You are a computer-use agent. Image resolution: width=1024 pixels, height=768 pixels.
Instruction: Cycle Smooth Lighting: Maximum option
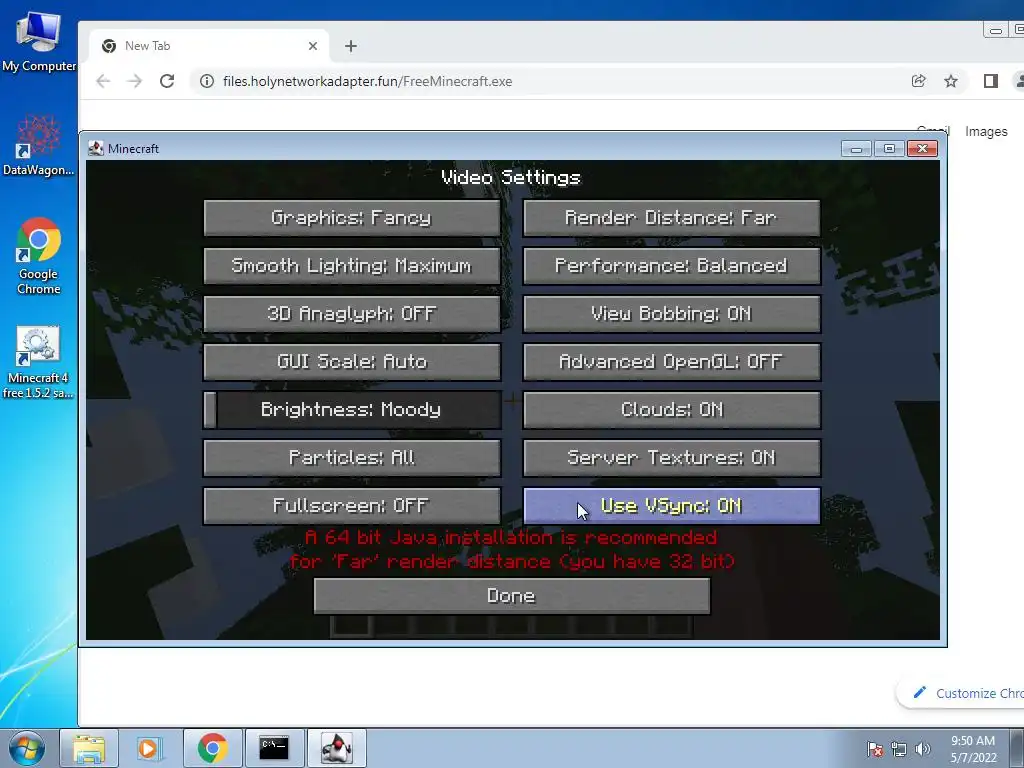click(352, 266)
